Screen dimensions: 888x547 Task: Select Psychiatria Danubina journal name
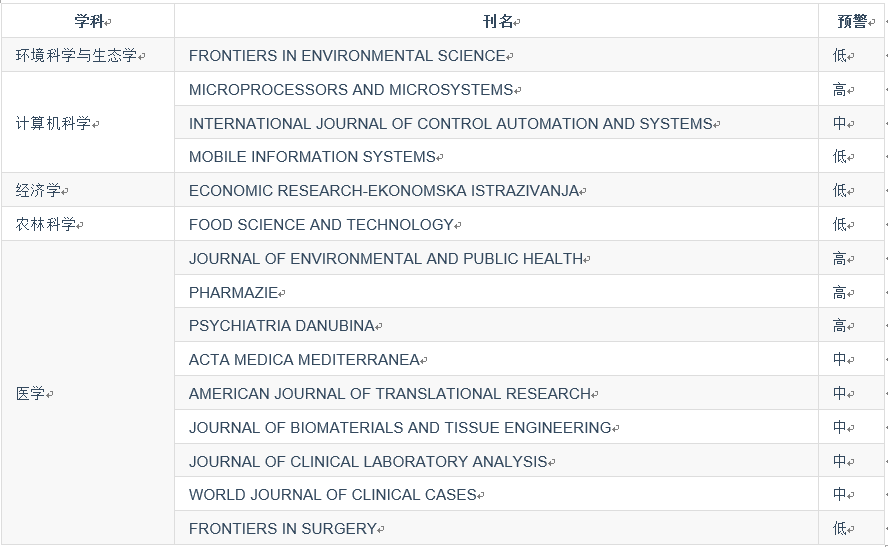(x=281, y=326)
